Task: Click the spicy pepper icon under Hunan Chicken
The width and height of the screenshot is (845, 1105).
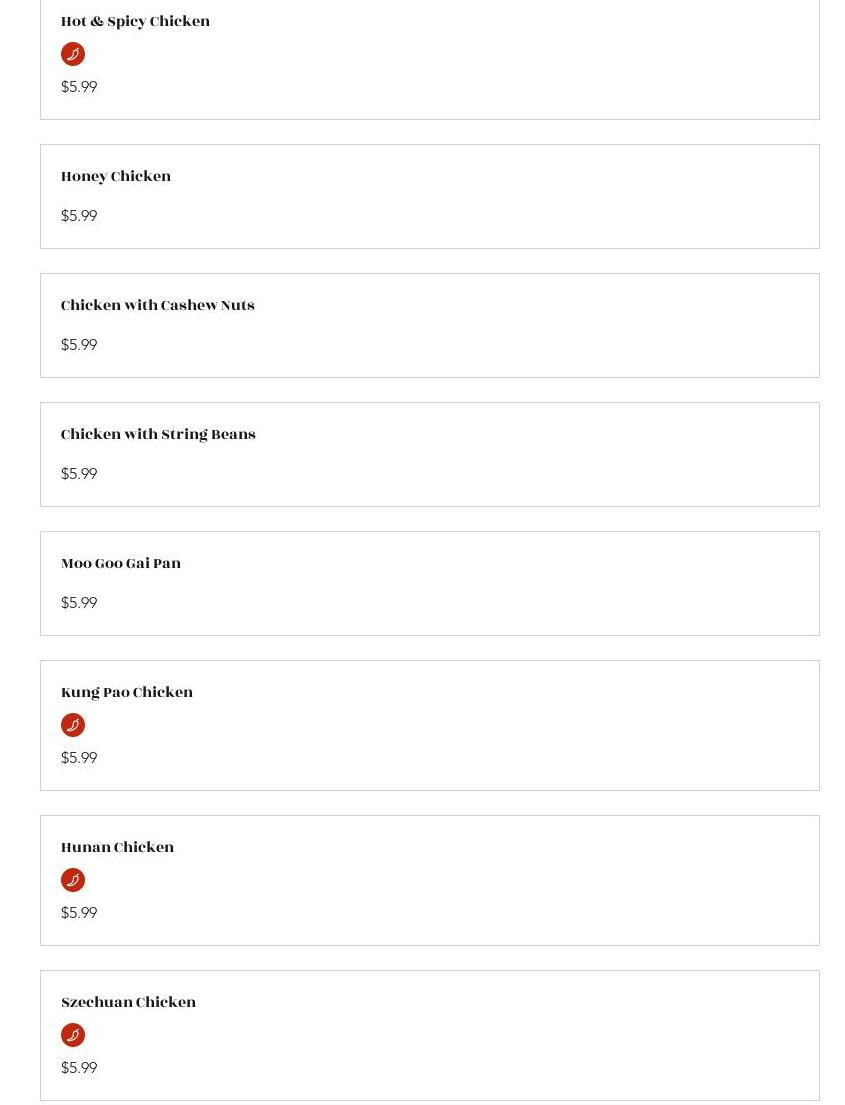Action: click(73, 880)
